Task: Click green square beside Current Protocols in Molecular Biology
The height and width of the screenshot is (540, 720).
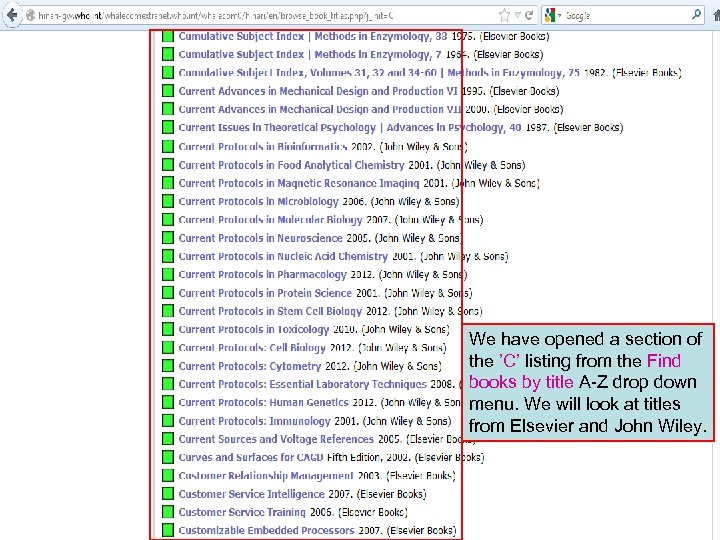Action: click(x=168, y=219)
